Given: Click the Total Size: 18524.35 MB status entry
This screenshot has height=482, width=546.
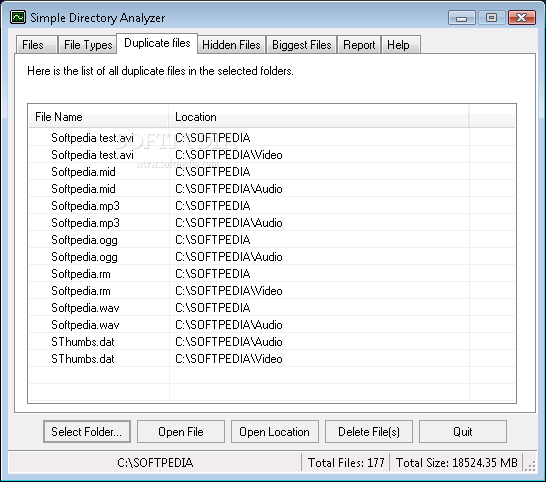Looking at the screenshot, I should [x=457, y=462].
